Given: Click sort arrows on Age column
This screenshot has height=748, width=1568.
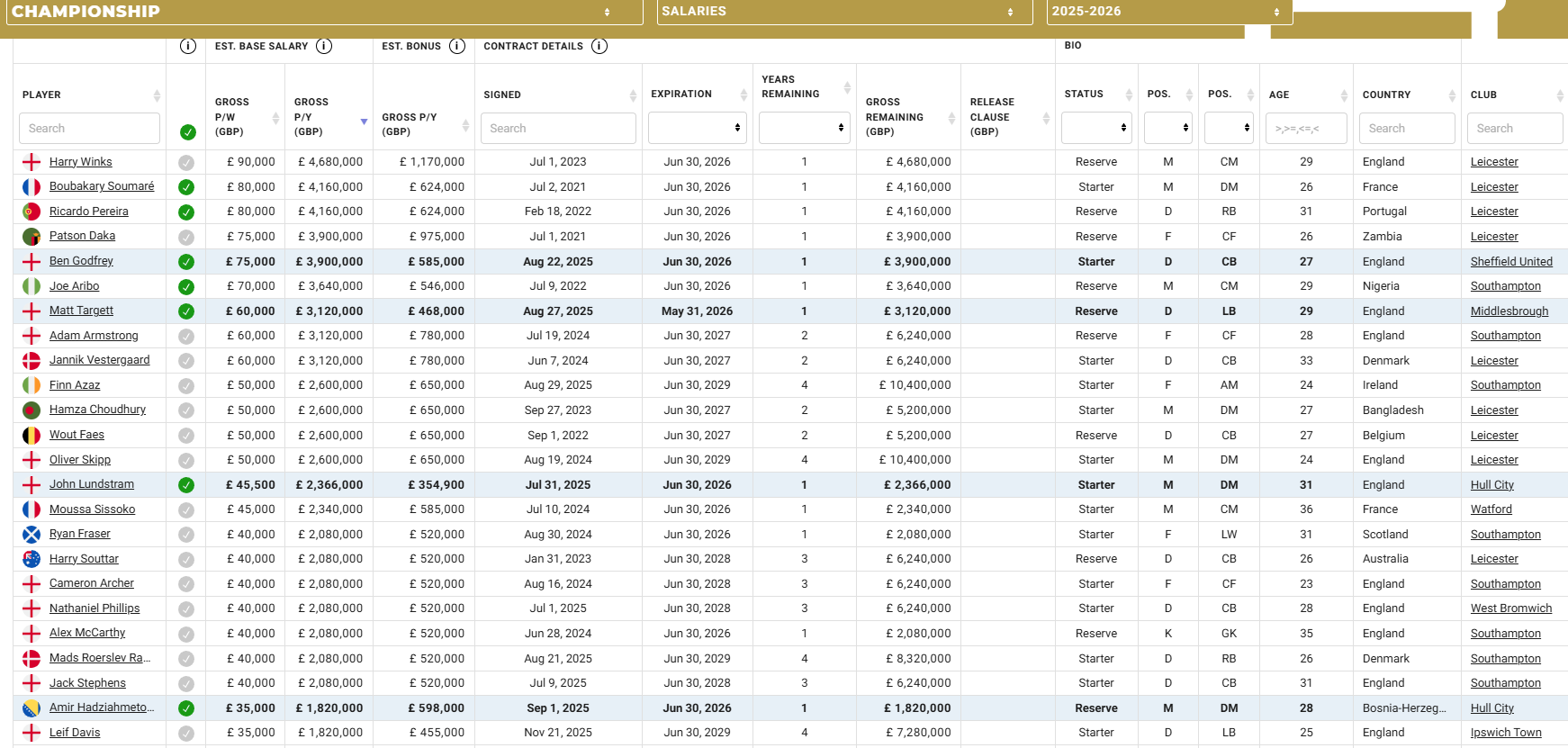Looking at the screenshot, I should [1344, 95].
